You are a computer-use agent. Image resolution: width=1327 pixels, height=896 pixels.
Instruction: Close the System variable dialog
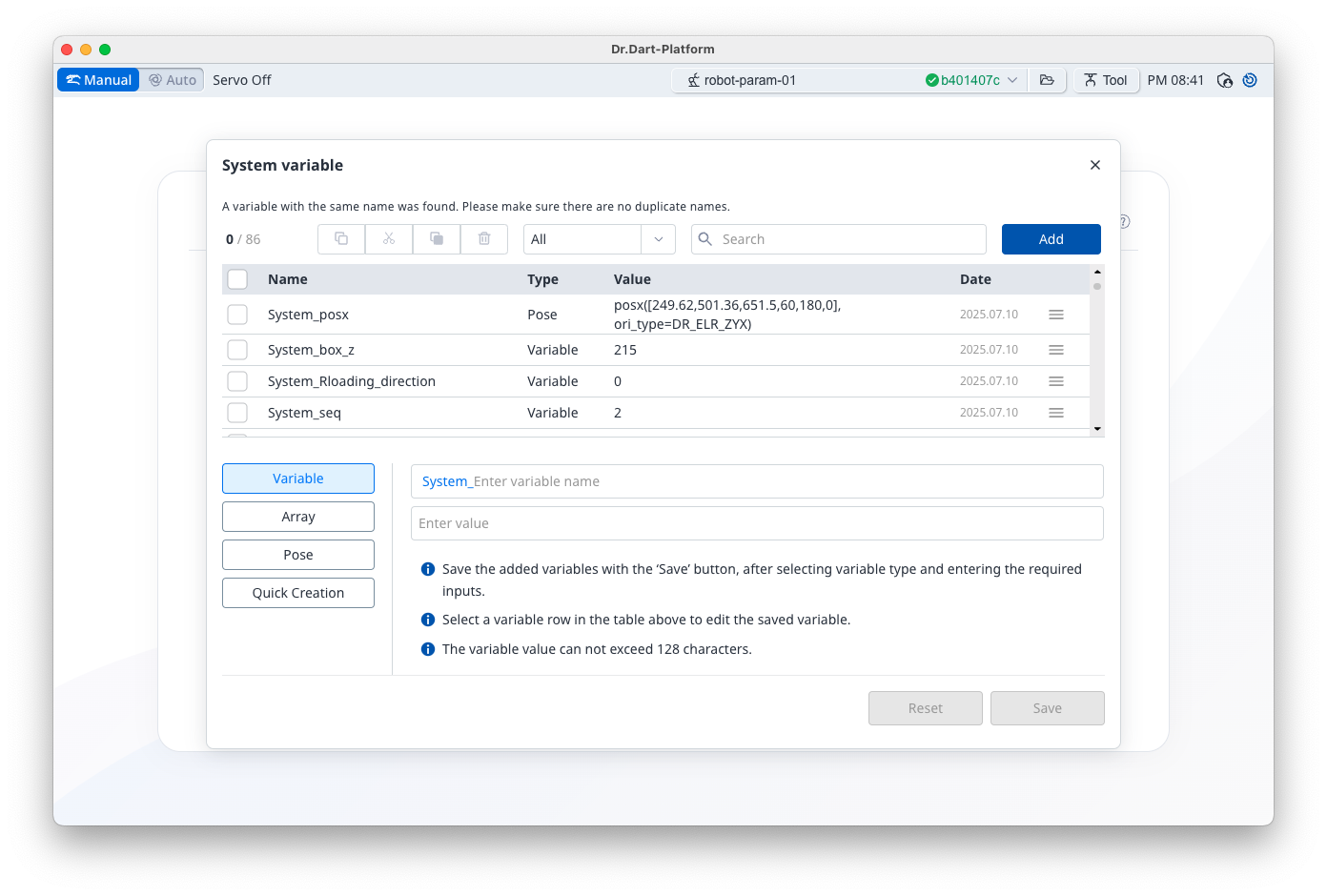point(1095,165)
